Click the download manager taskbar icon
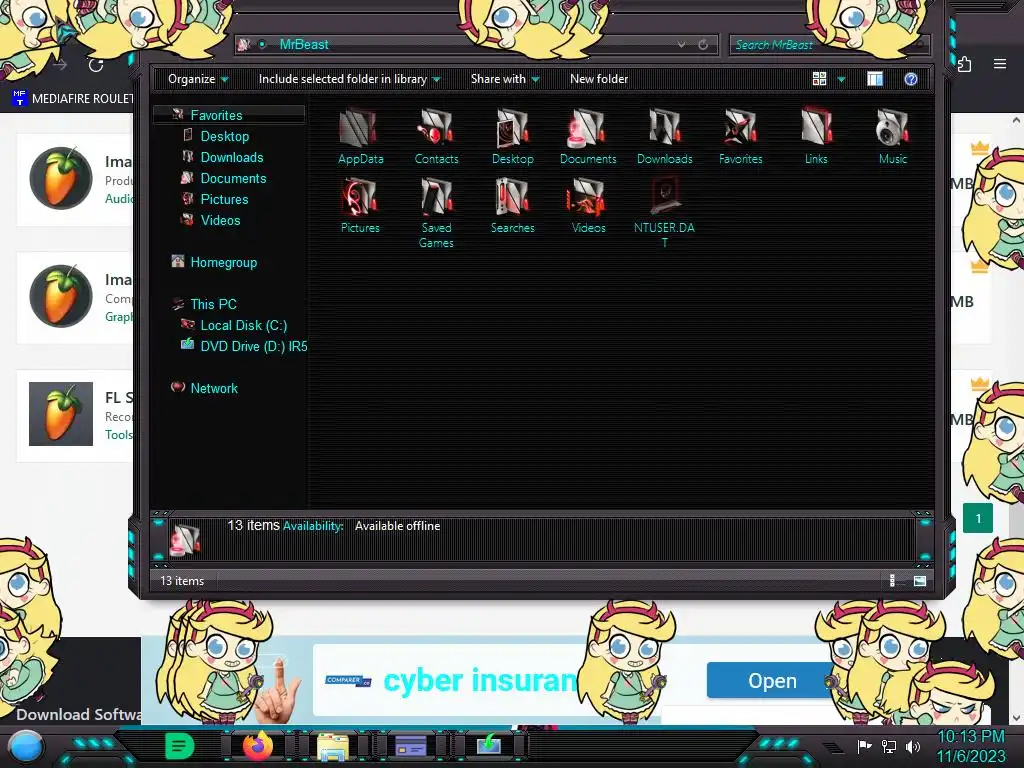1024x768 pixels. tap(488, 745)
